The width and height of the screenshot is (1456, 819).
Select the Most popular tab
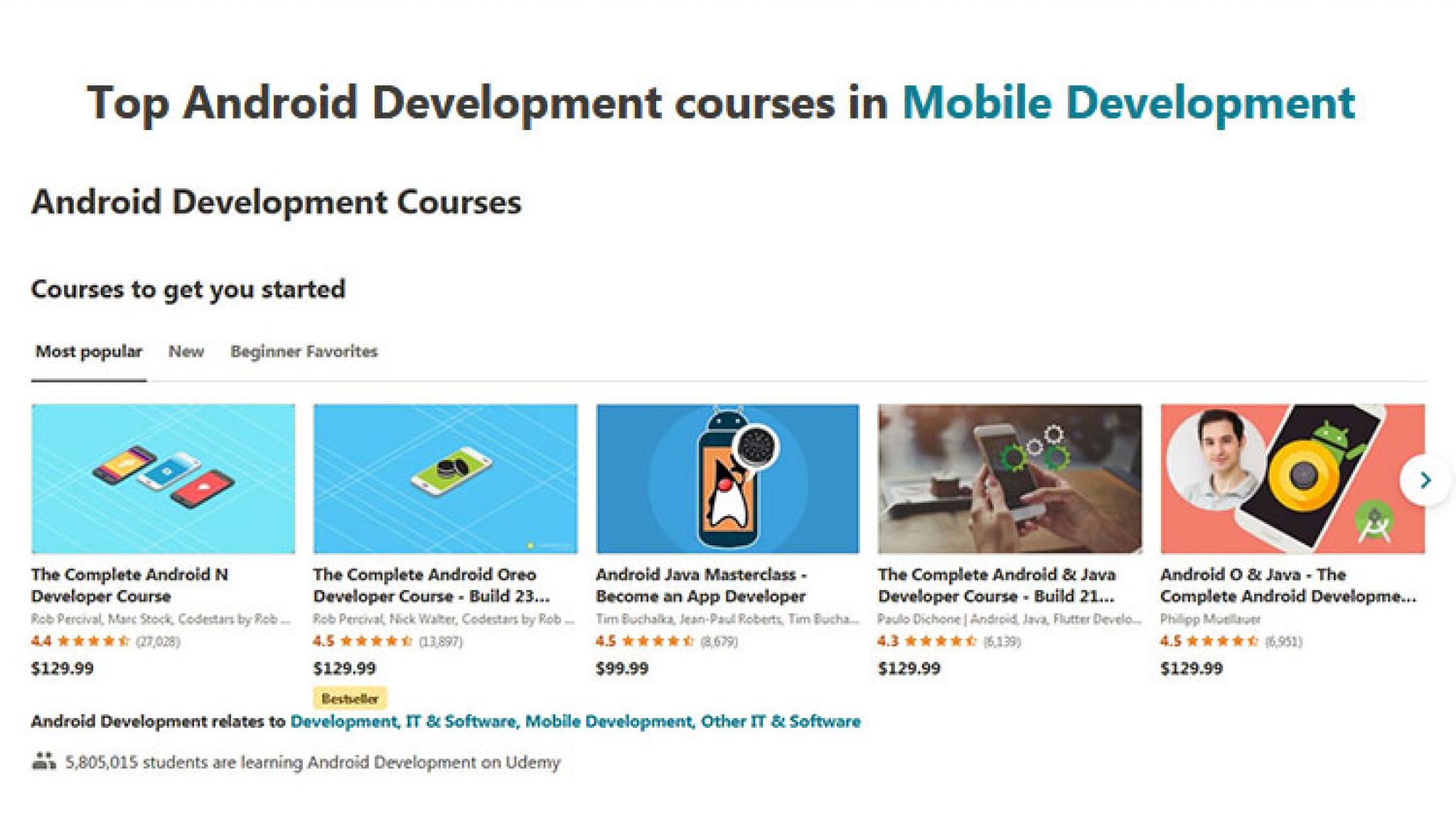89,352
